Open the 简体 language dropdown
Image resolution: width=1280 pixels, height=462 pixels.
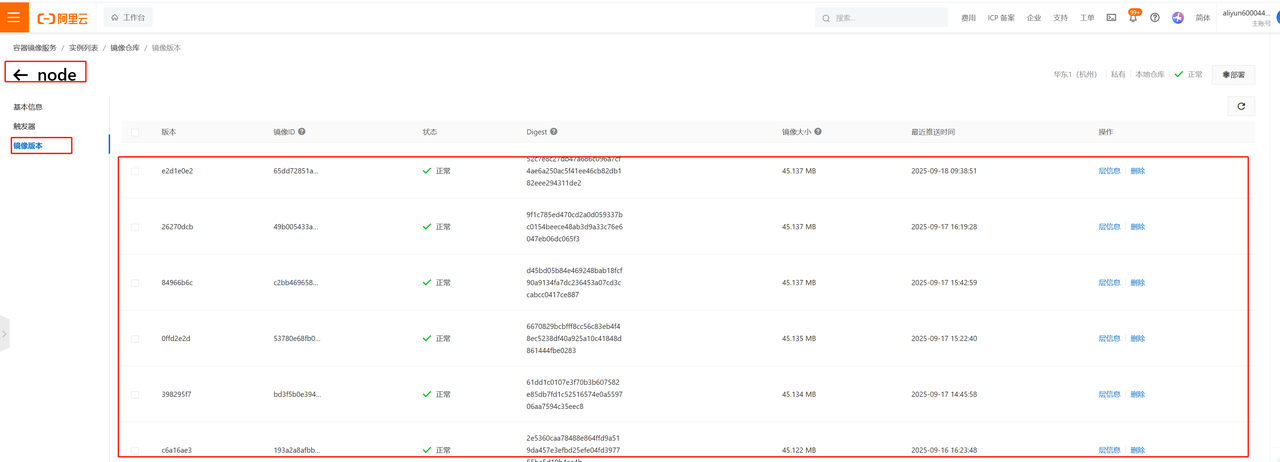[1203, 18]
